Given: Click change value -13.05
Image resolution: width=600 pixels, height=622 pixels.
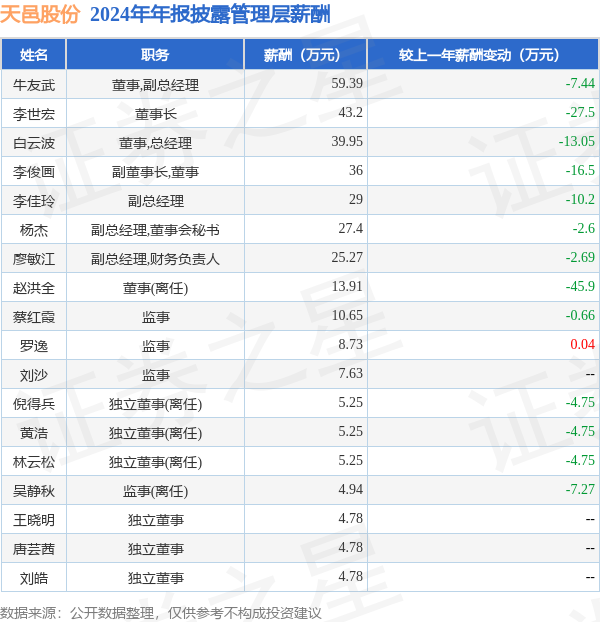Looking at the screenshot, I should [x=577, y=141].
